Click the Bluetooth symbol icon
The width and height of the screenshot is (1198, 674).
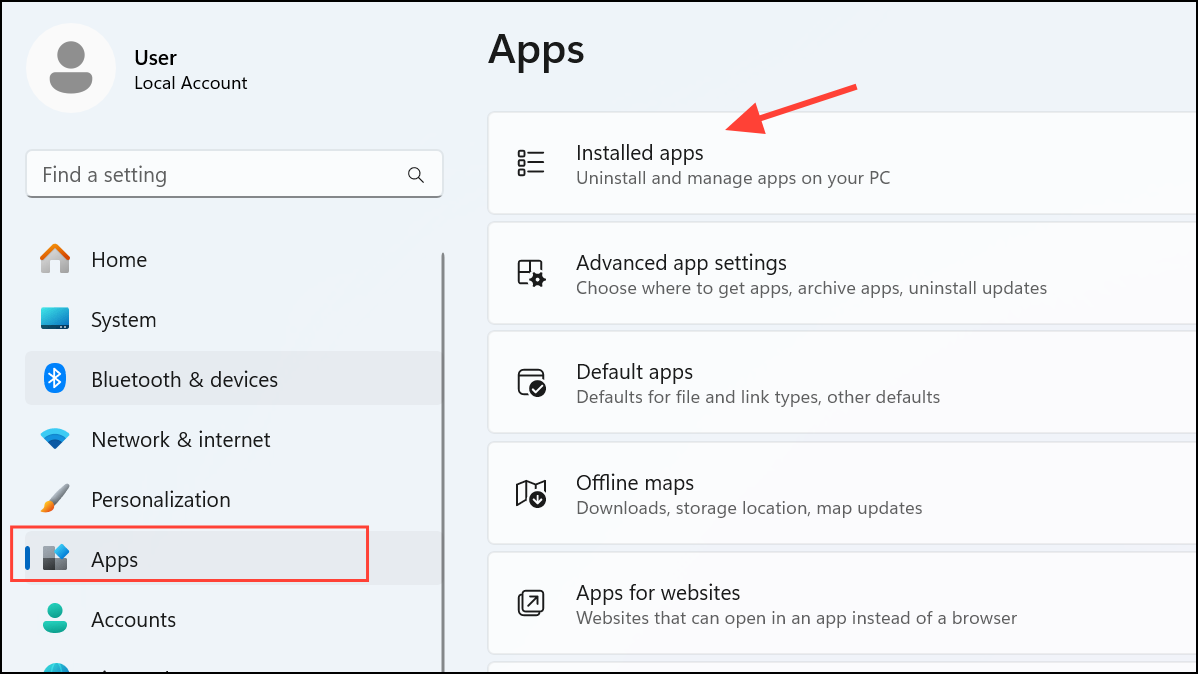55,378
